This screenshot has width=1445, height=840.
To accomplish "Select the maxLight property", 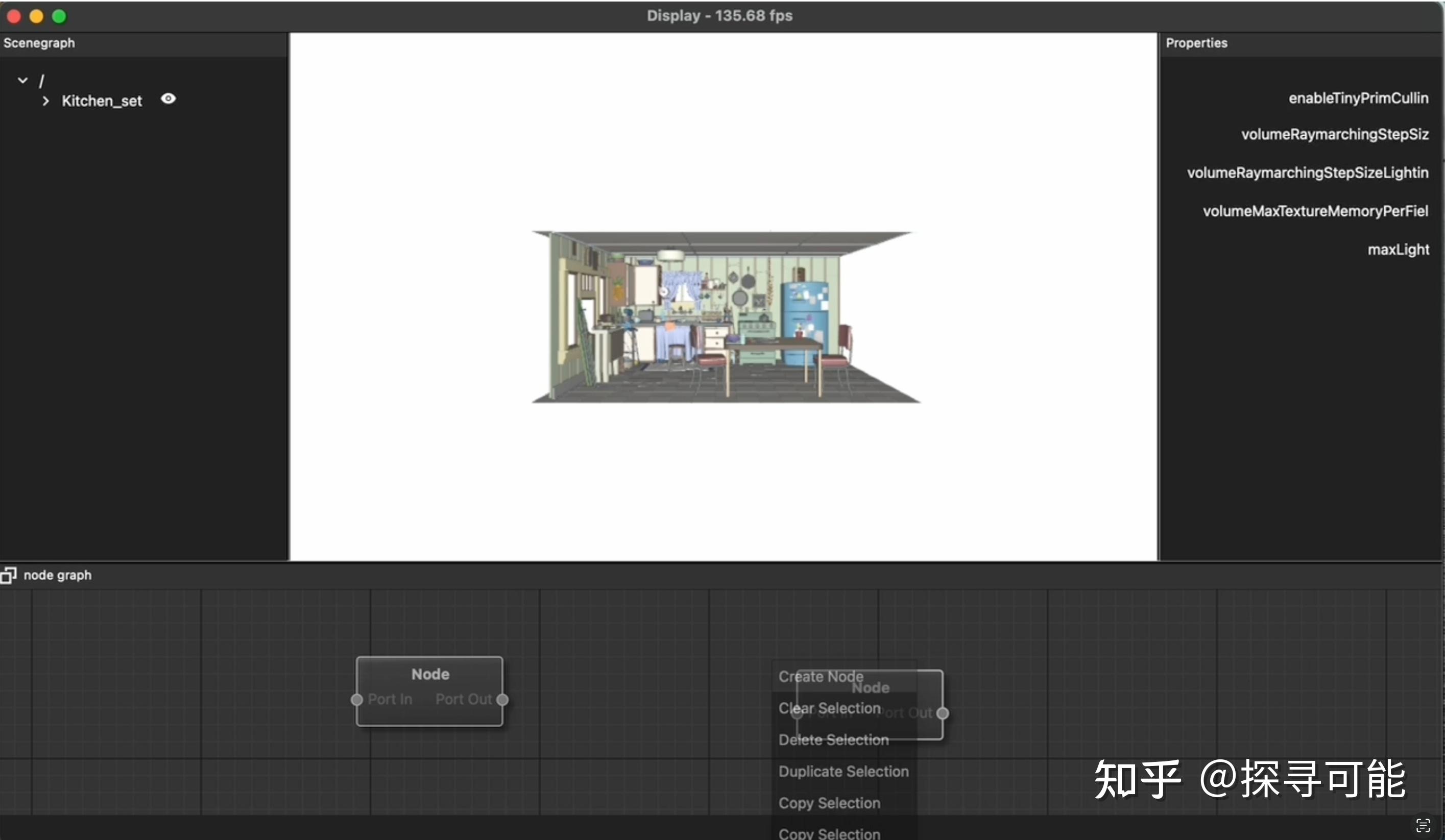I will coord(1398,249).
